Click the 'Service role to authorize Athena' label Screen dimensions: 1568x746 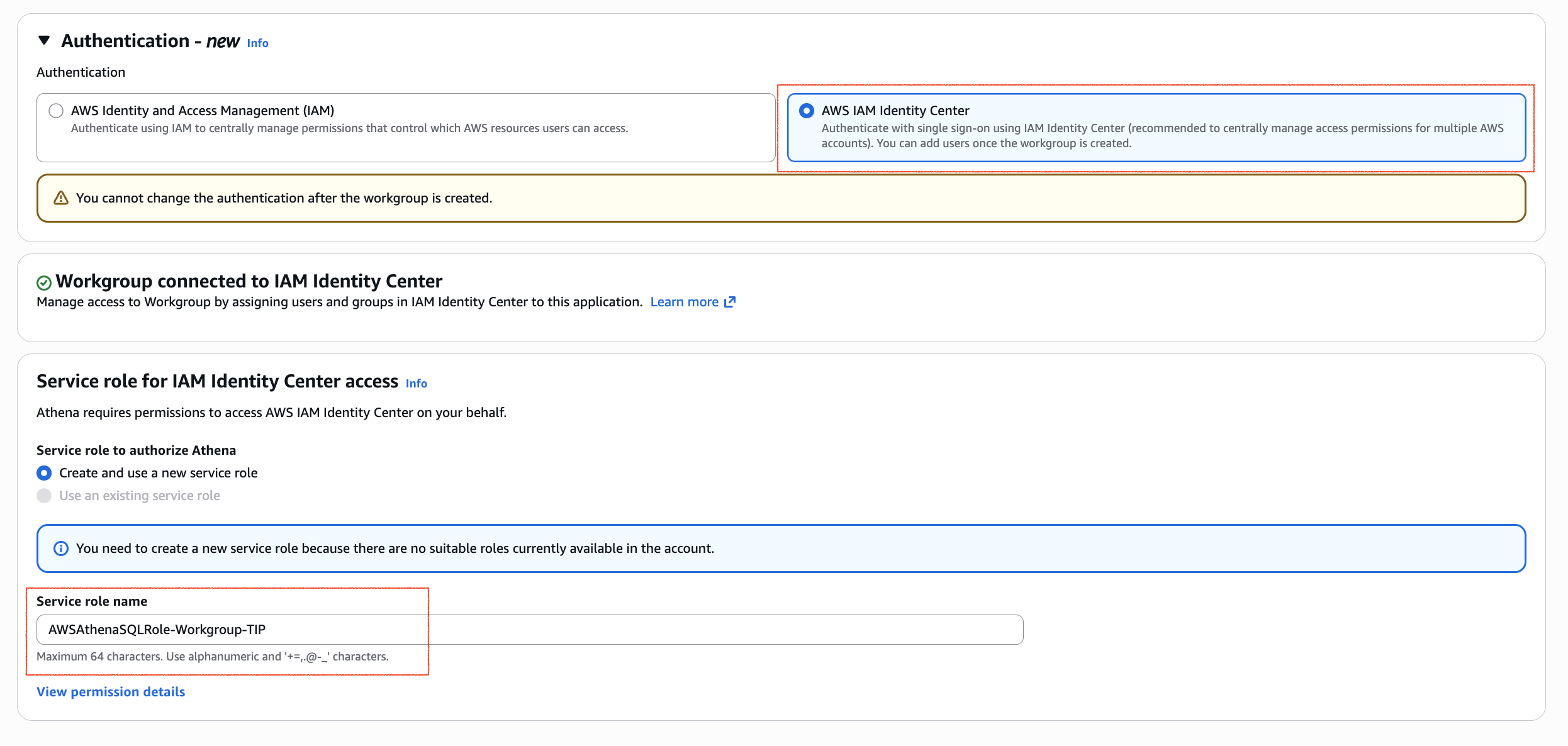137,450
